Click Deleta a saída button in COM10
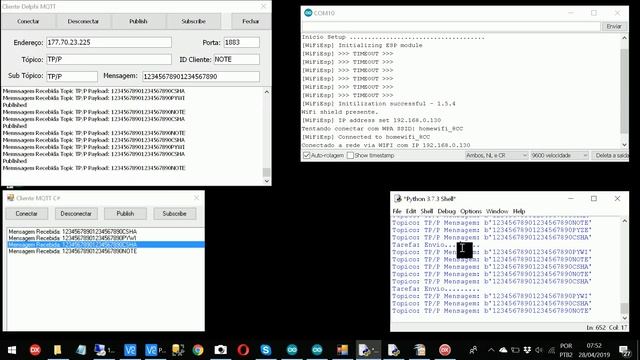Screen dimensions: 640x360 [610, 156]
